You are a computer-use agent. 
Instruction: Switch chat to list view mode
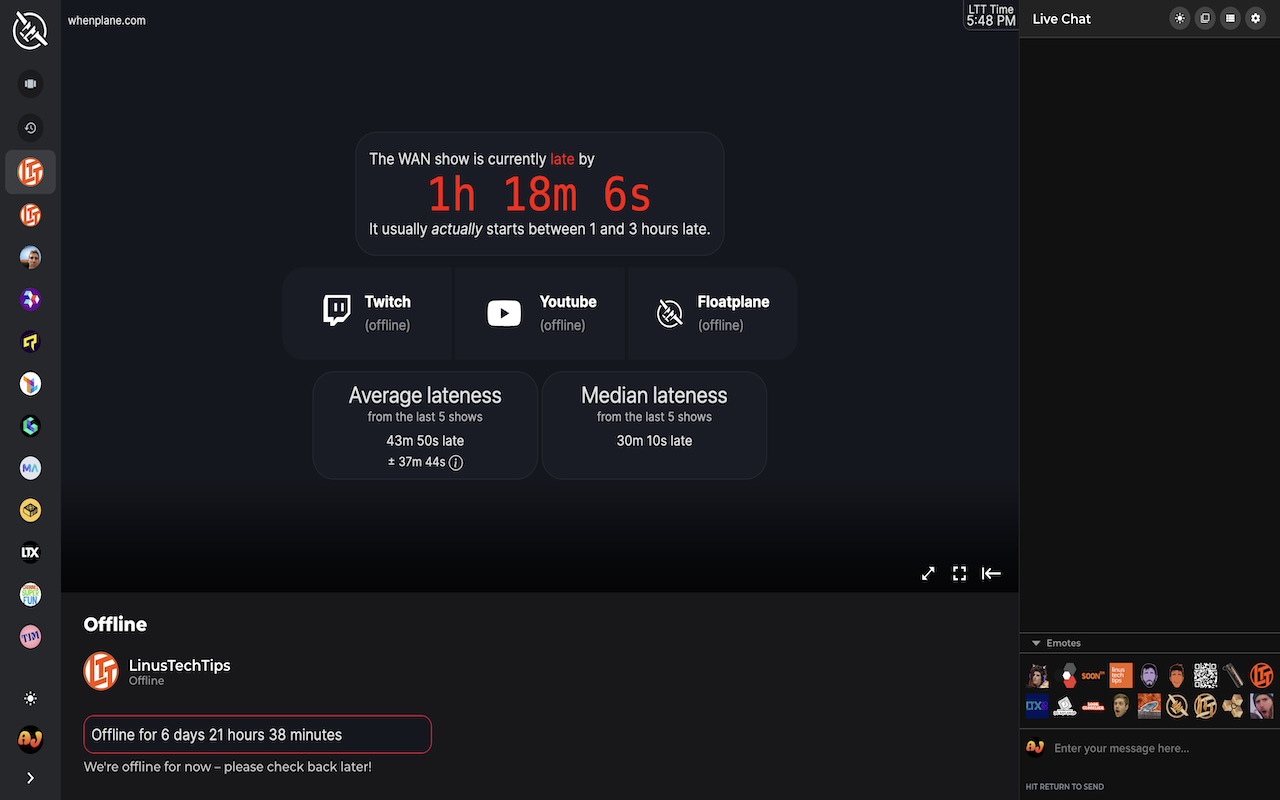click(x=1229, y=18)
